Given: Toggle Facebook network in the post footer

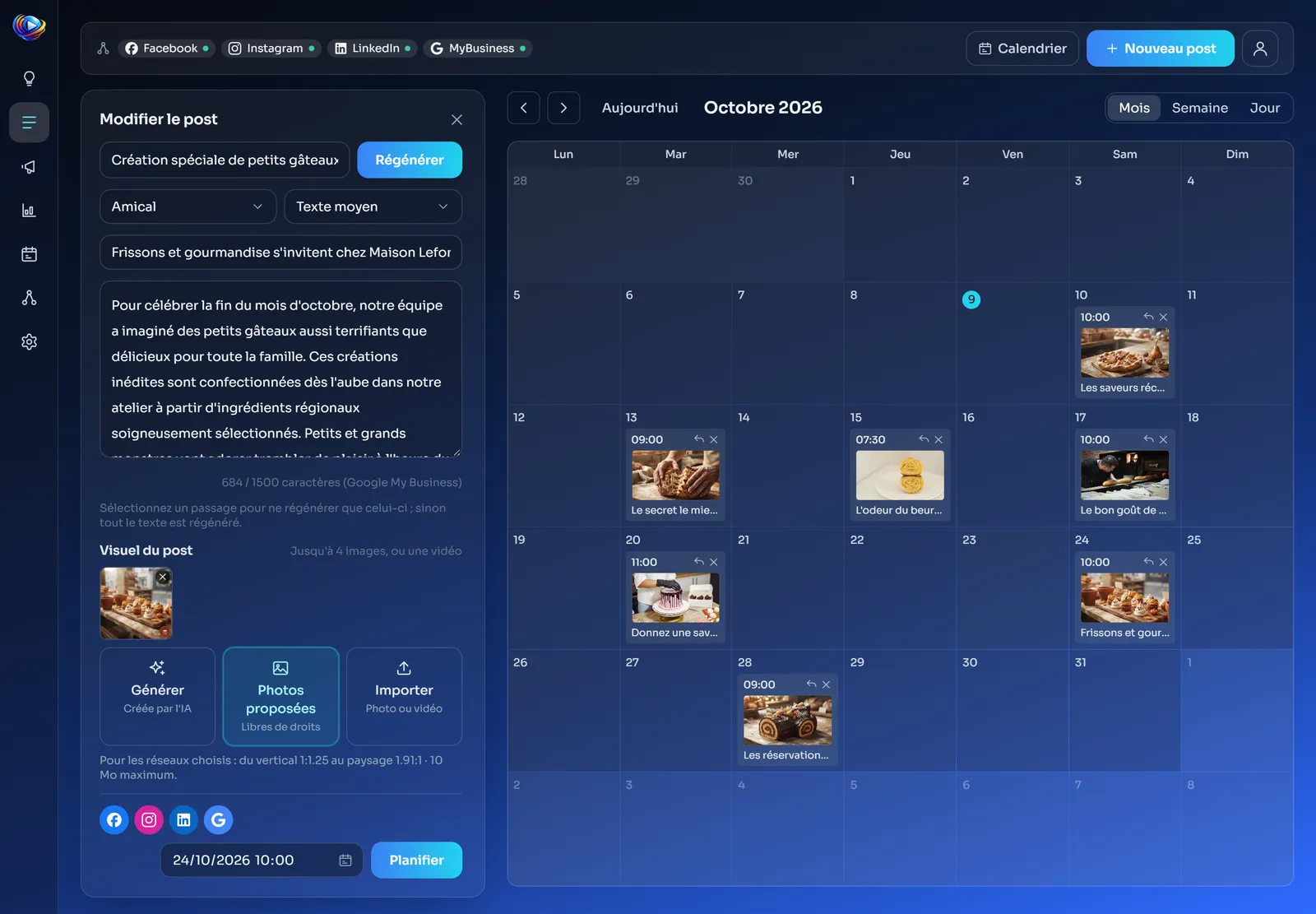Looking at the screenshot, I should pos(114,819).
